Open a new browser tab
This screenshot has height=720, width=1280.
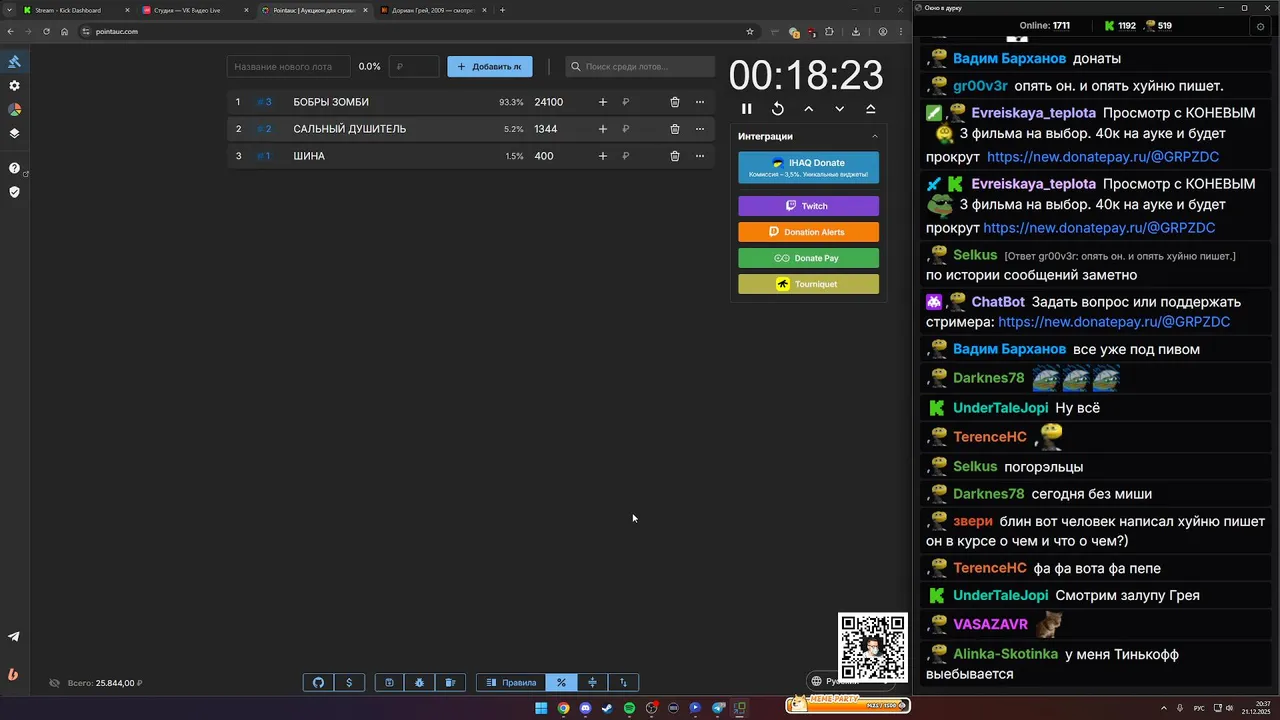coord(502,10)
